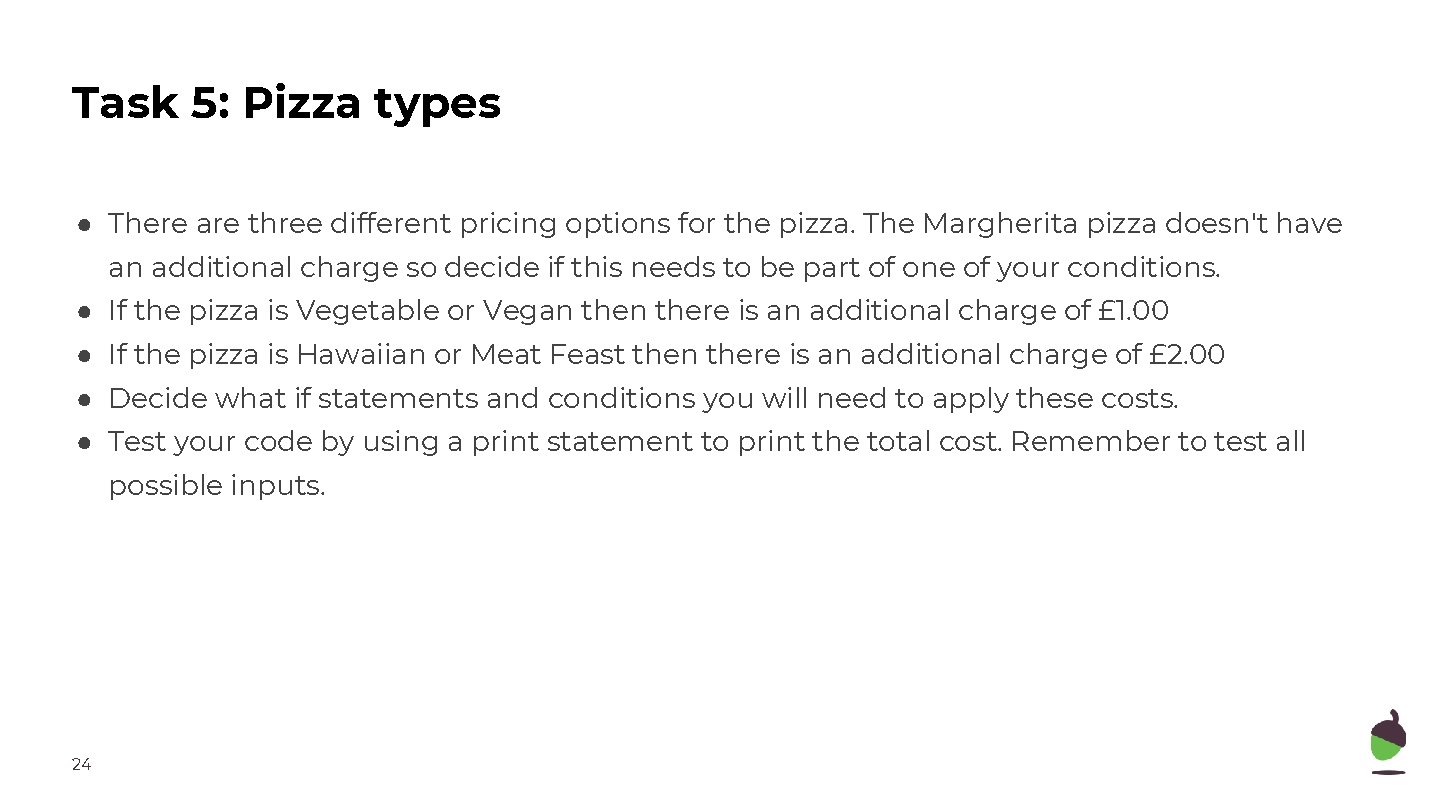
Task: Click the £2.00 price text
Action: tap(1186, 355)
